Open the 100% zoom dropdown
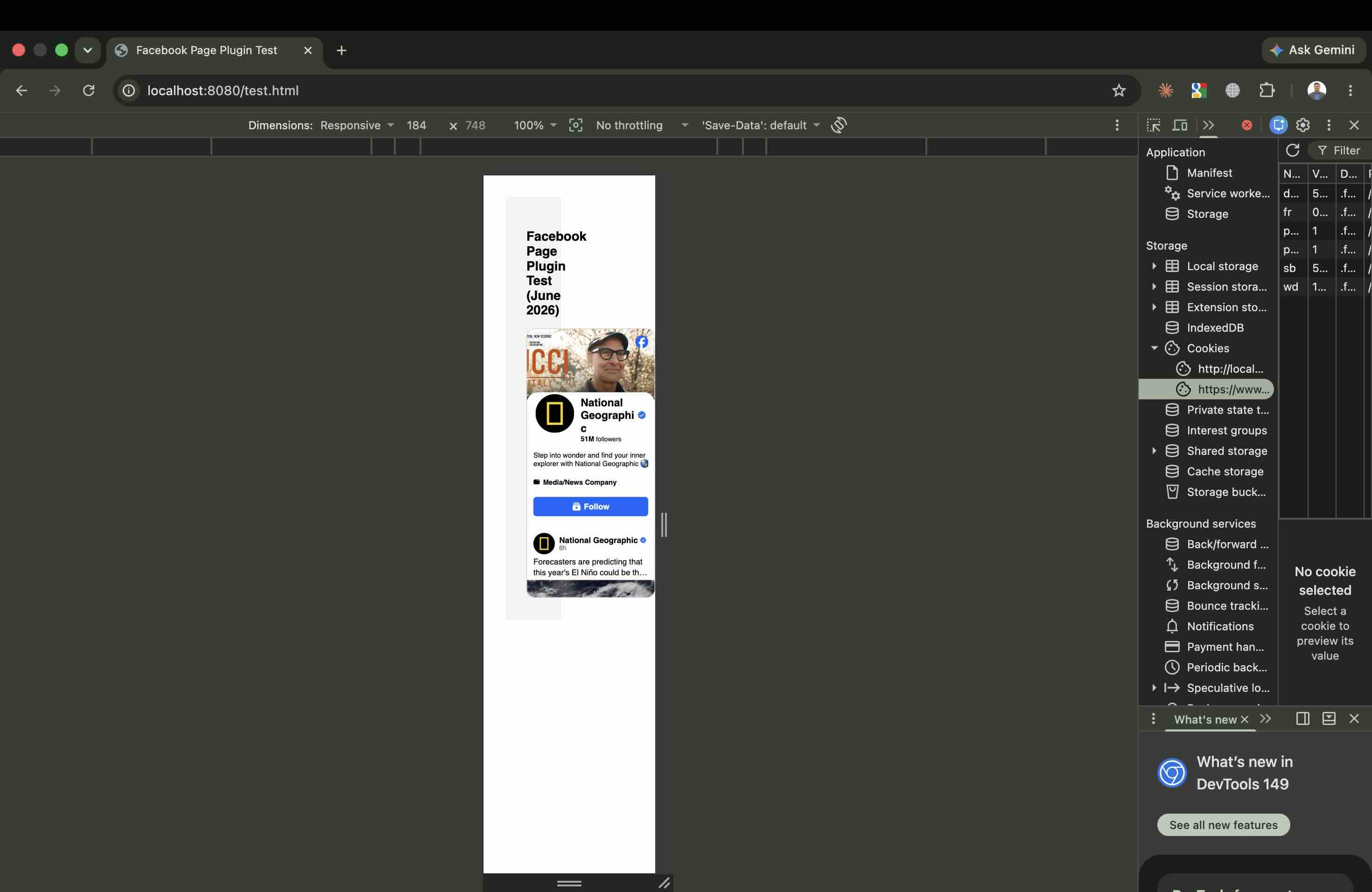This screenshot has height=892, width=1372. (x=535, y=125)
